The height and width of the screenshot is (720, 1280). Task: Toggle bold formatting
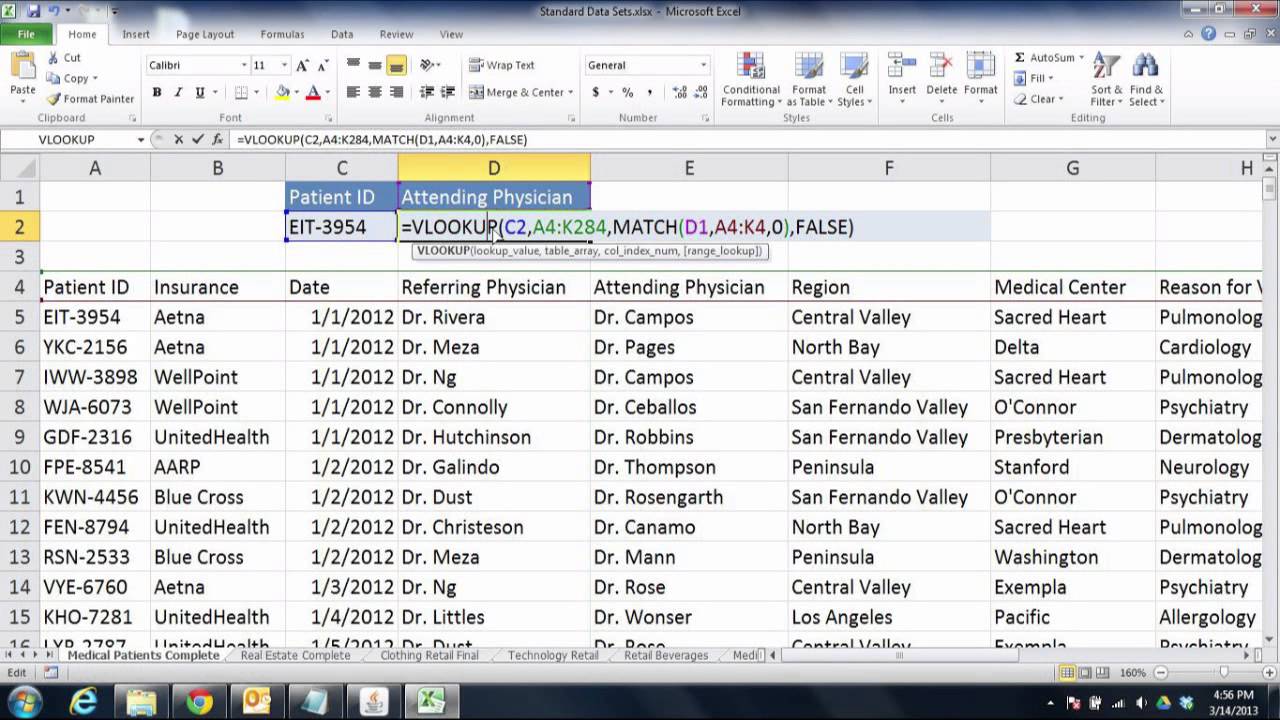pos(156,91)
